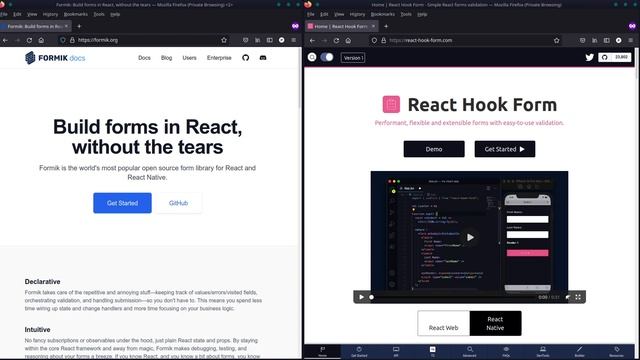Click the GitHub stars button on React Hook Form
Viewport: 640px width, 360px height.
click(x=615, y=57)
